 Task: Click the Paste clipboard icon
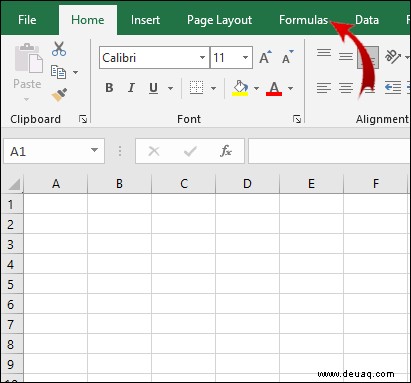click(x=29, y=58)
